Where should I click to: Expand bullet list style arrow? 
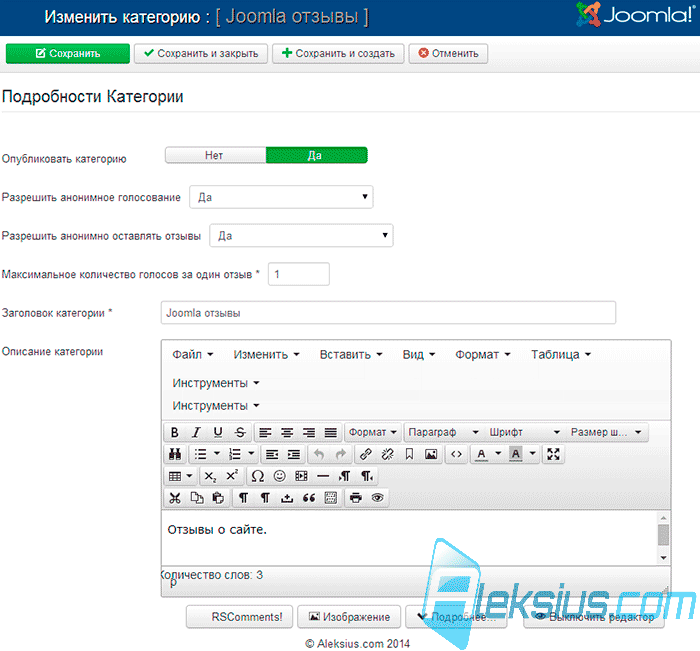(217, 454)
